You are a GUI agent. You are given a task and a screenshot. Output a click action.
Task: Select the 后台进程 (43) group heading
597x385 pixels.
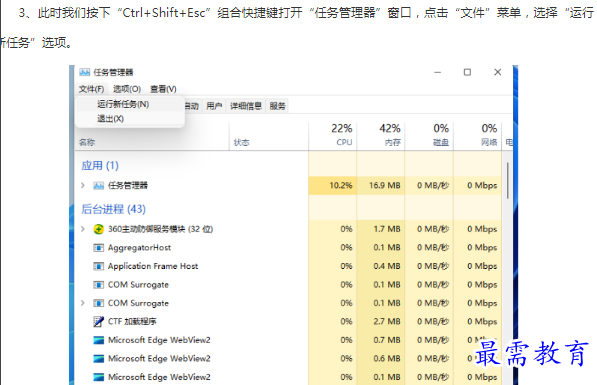(113, 209)
